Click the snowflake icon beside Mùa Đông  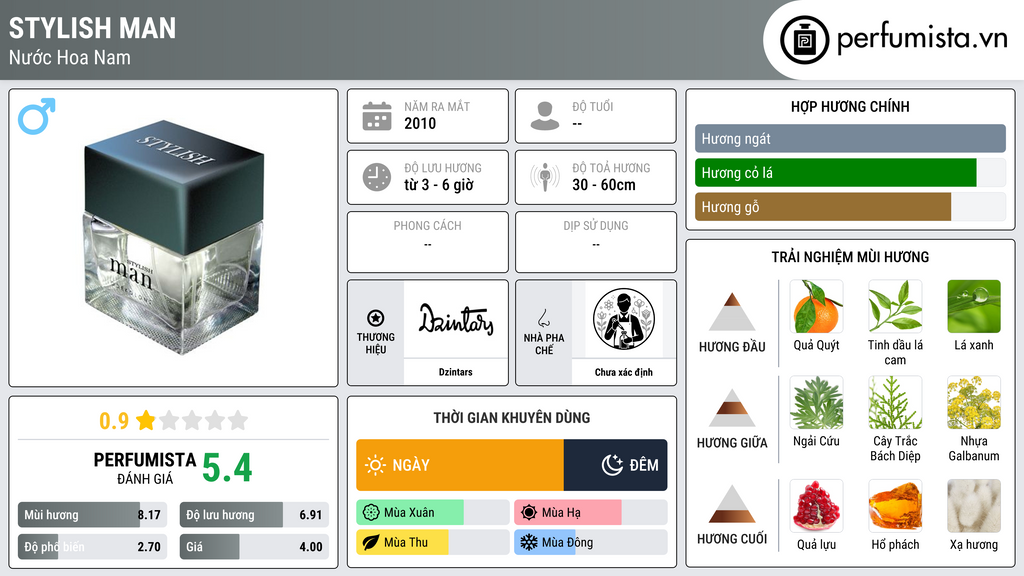point(529,542)
